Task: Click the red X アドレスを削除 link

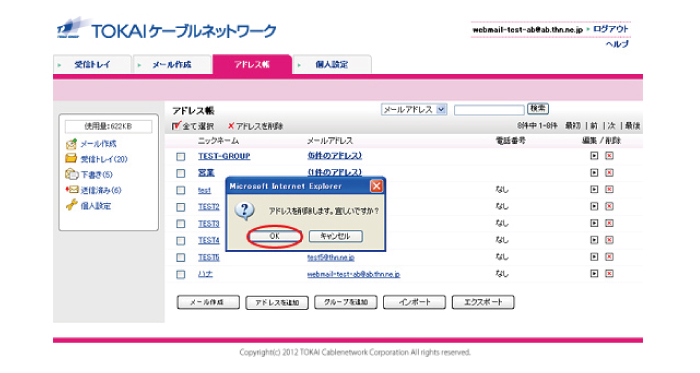Action: point(256,126)
